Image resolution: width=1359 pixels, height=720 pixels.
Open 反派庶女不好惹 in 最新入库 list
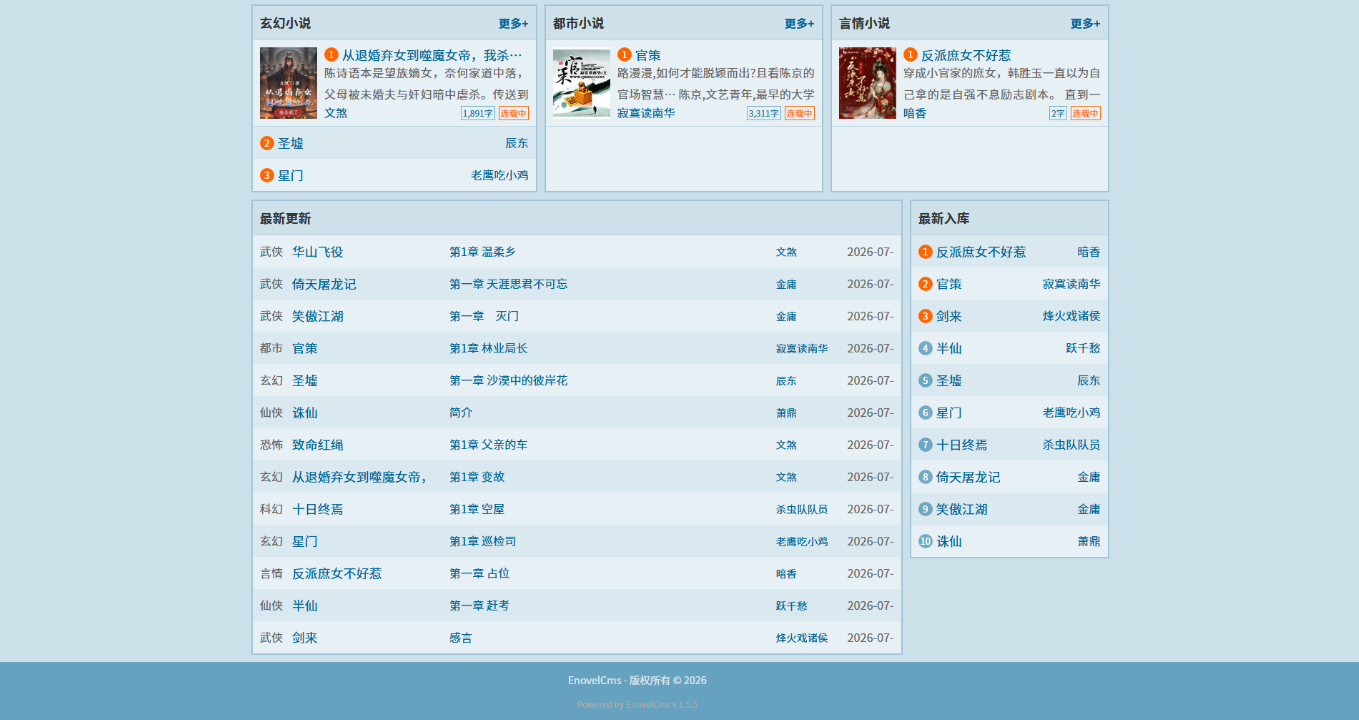click(x=981, y=252)
